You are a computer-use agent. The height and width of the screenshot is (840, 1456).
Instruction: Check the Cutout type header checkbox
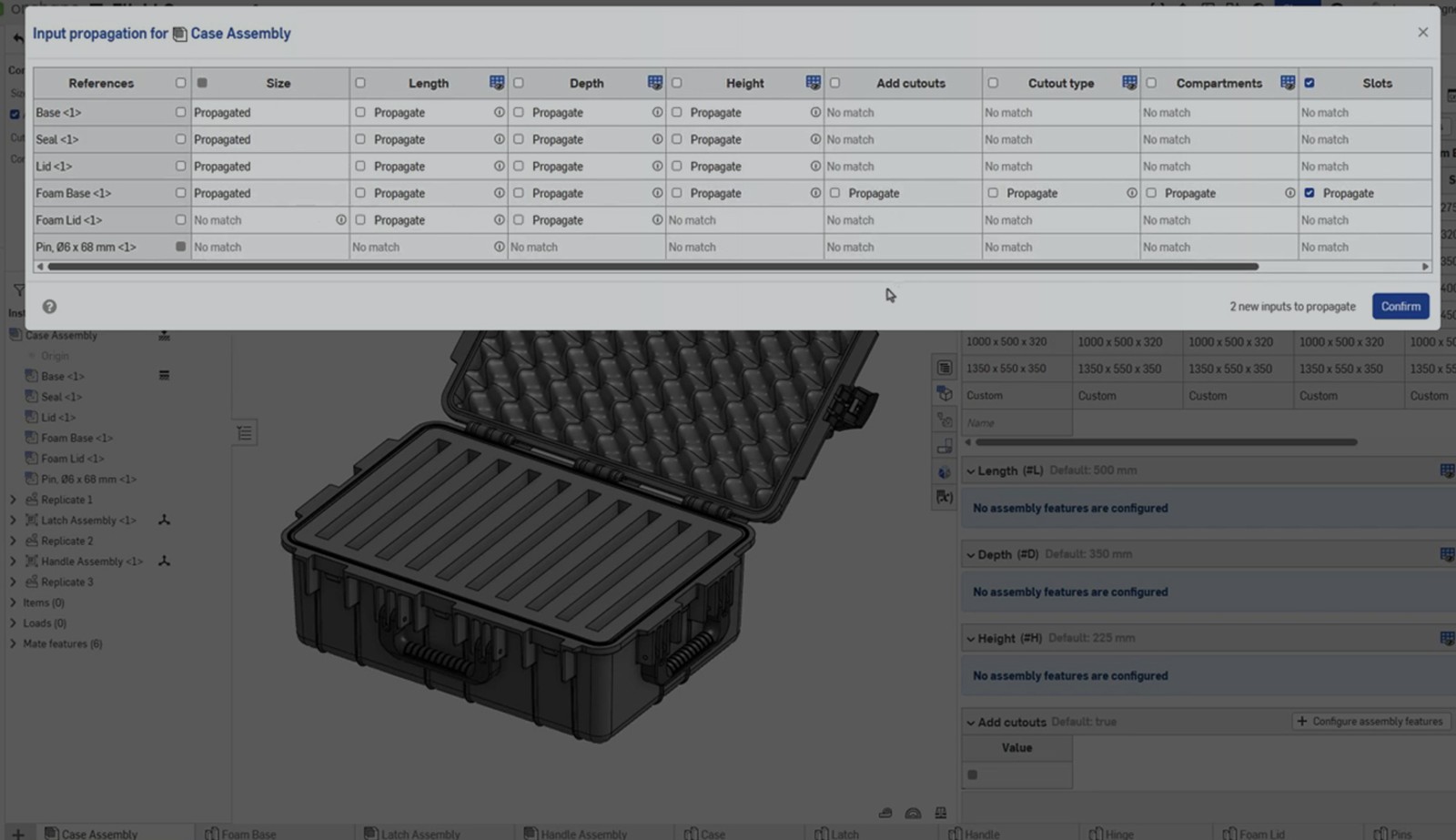(993, 83)
